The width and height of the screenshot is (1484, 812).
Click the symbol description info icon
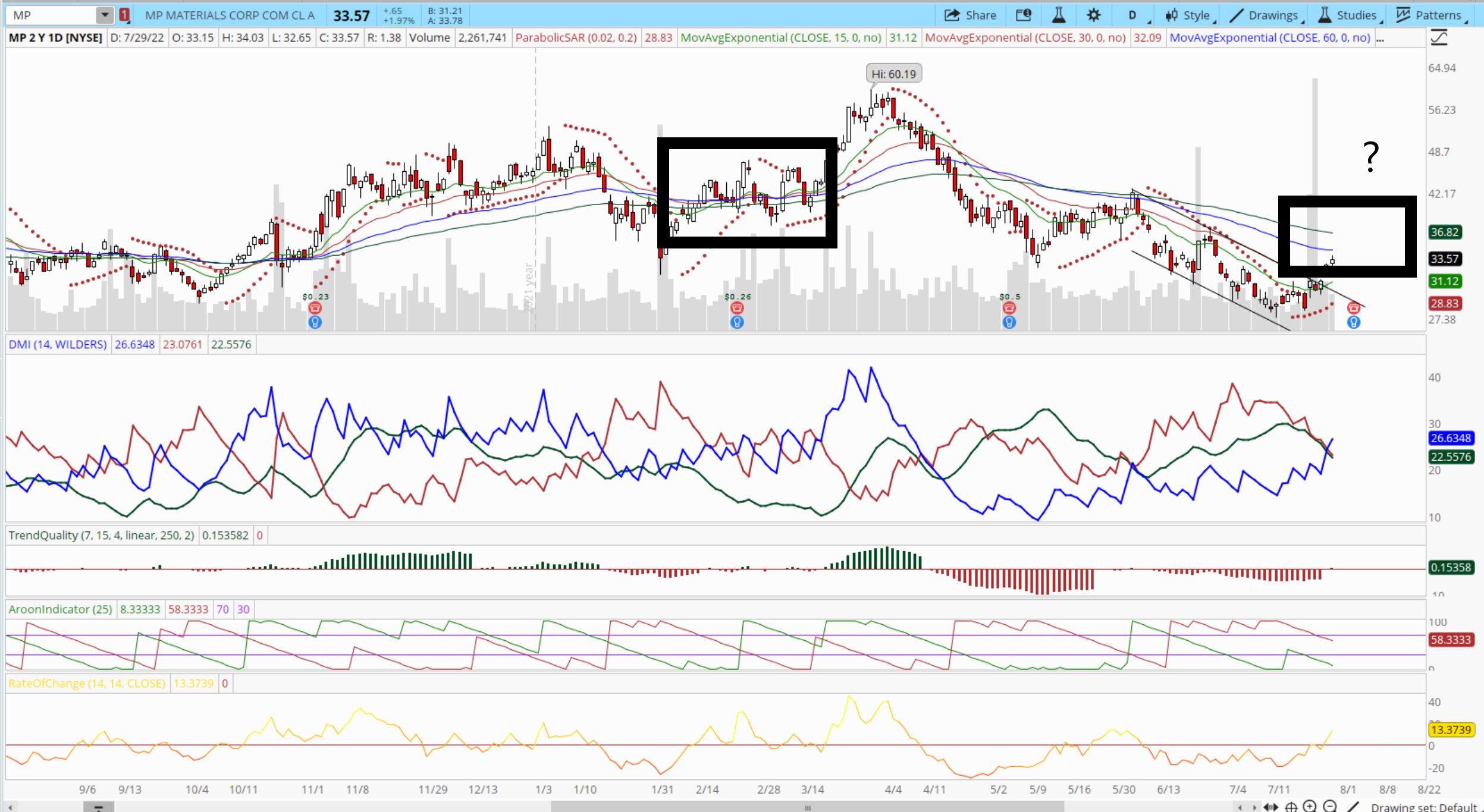[1024, 15]
